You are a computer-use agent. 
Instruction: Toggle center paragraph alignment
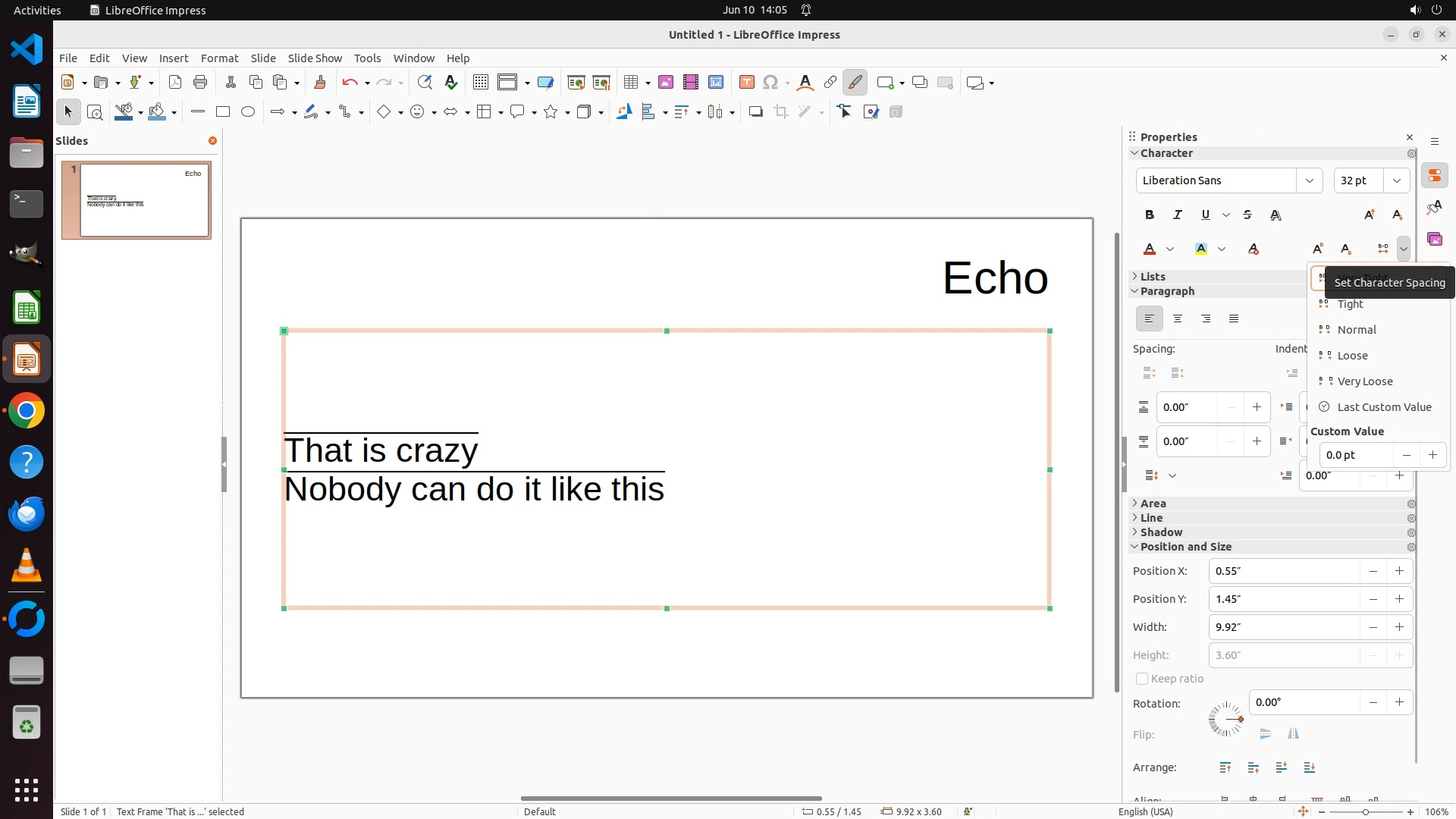coord(1177,319)
